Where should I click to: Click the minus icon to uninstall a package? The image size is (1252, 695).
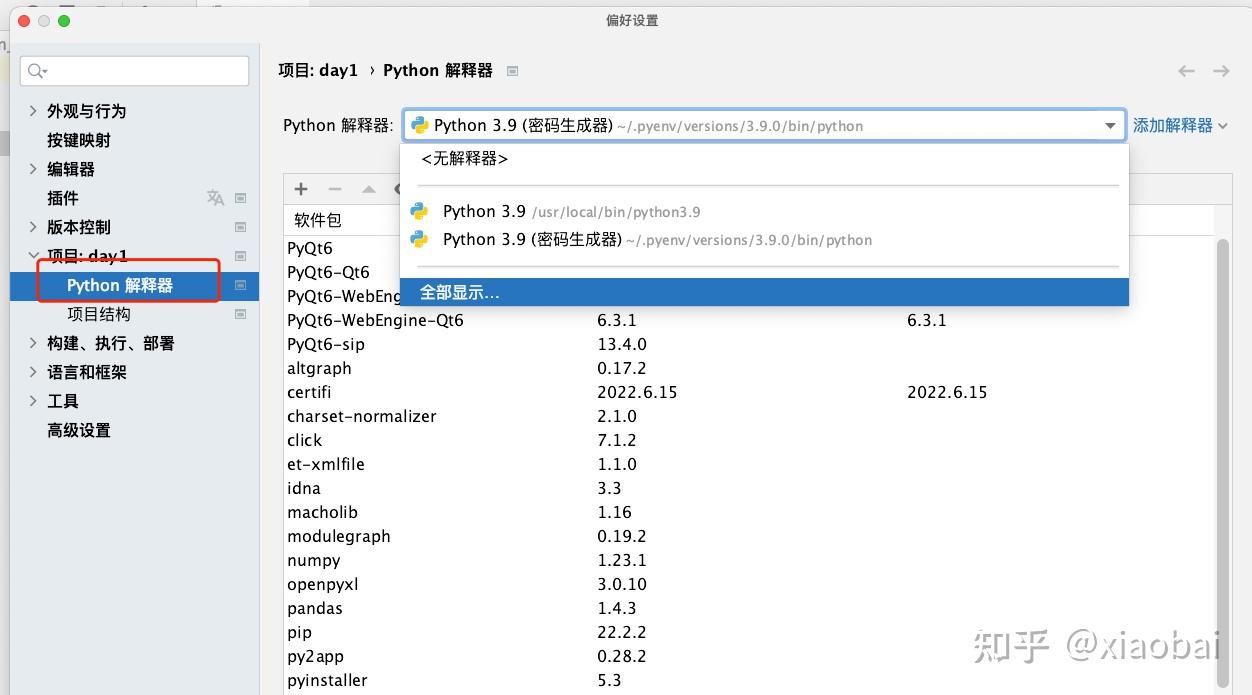click(x=335, y=189)
